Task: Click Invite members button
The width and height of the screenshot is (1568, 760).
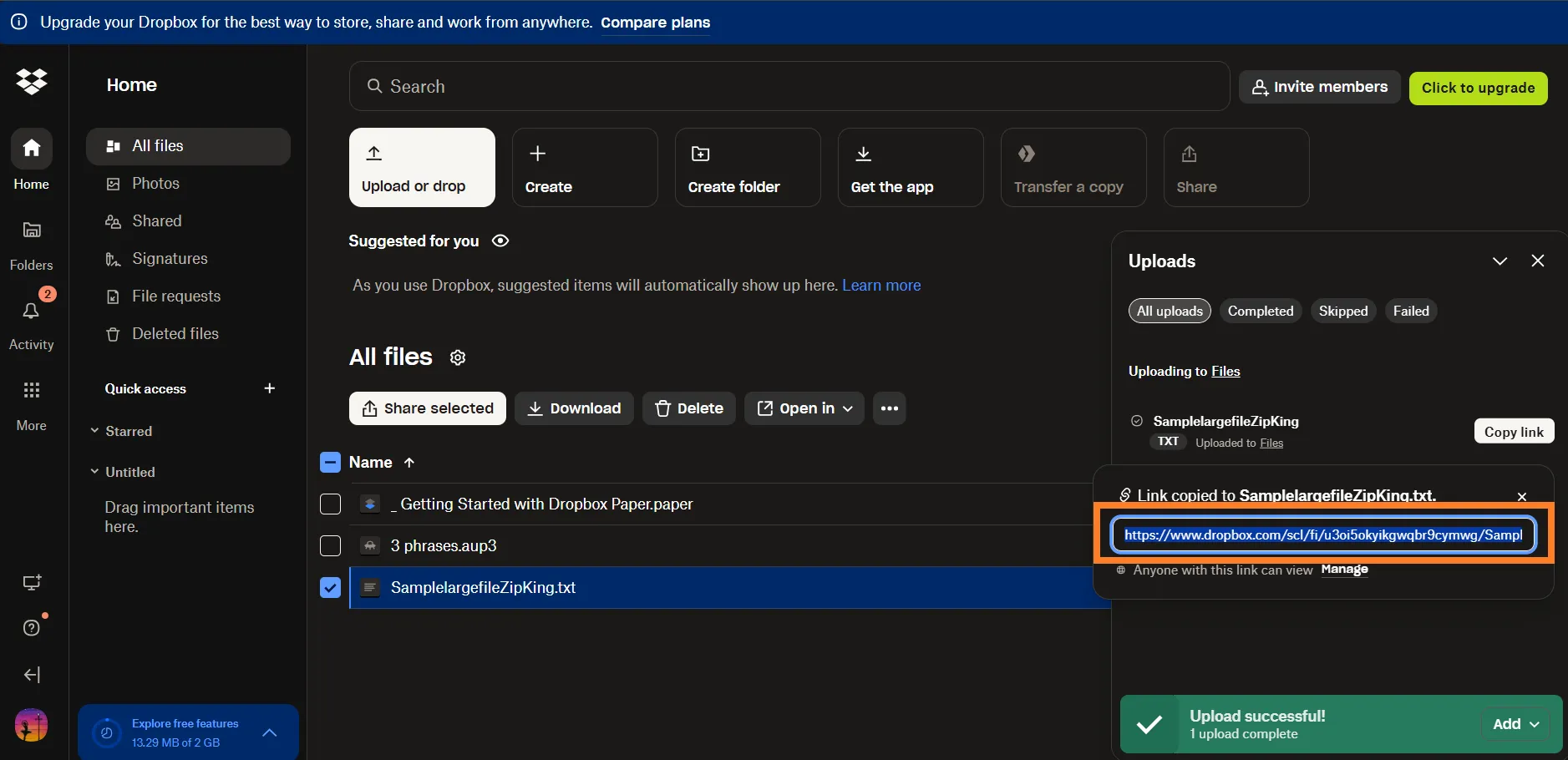Action: [1320, 87]
